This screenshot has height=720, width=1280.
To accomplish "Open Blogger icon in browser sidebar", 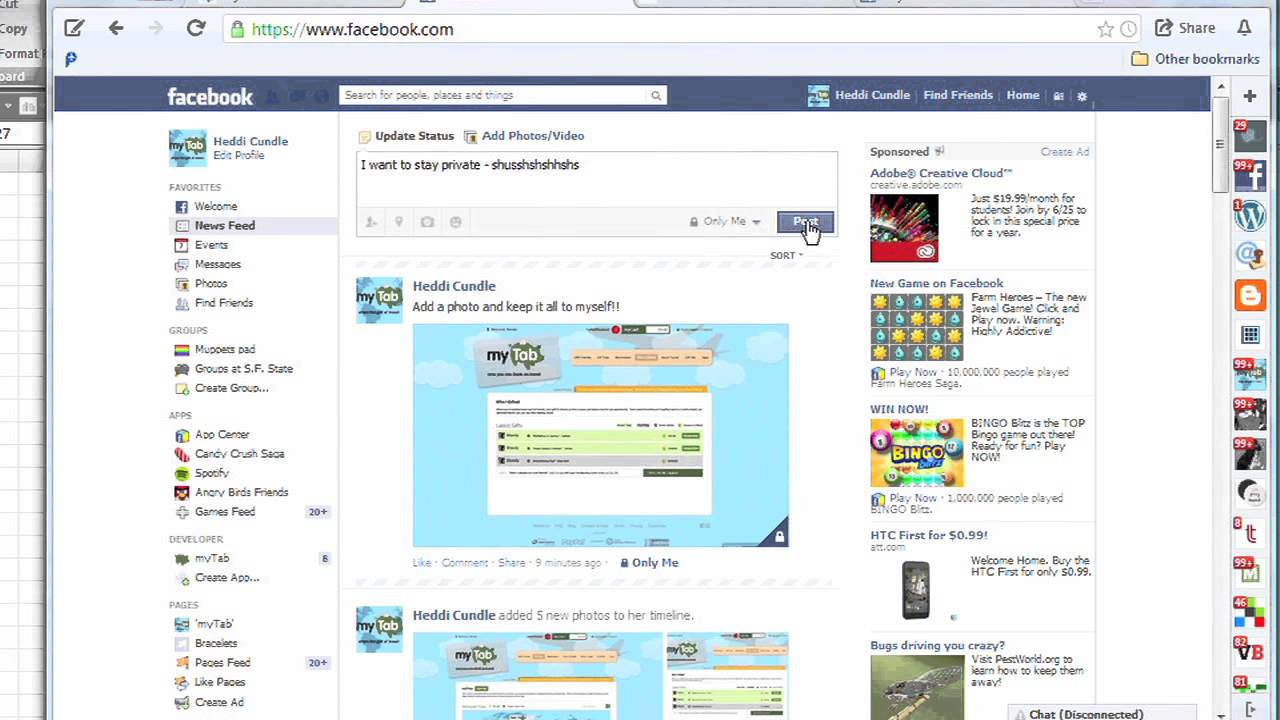I will coord(1249,295).
